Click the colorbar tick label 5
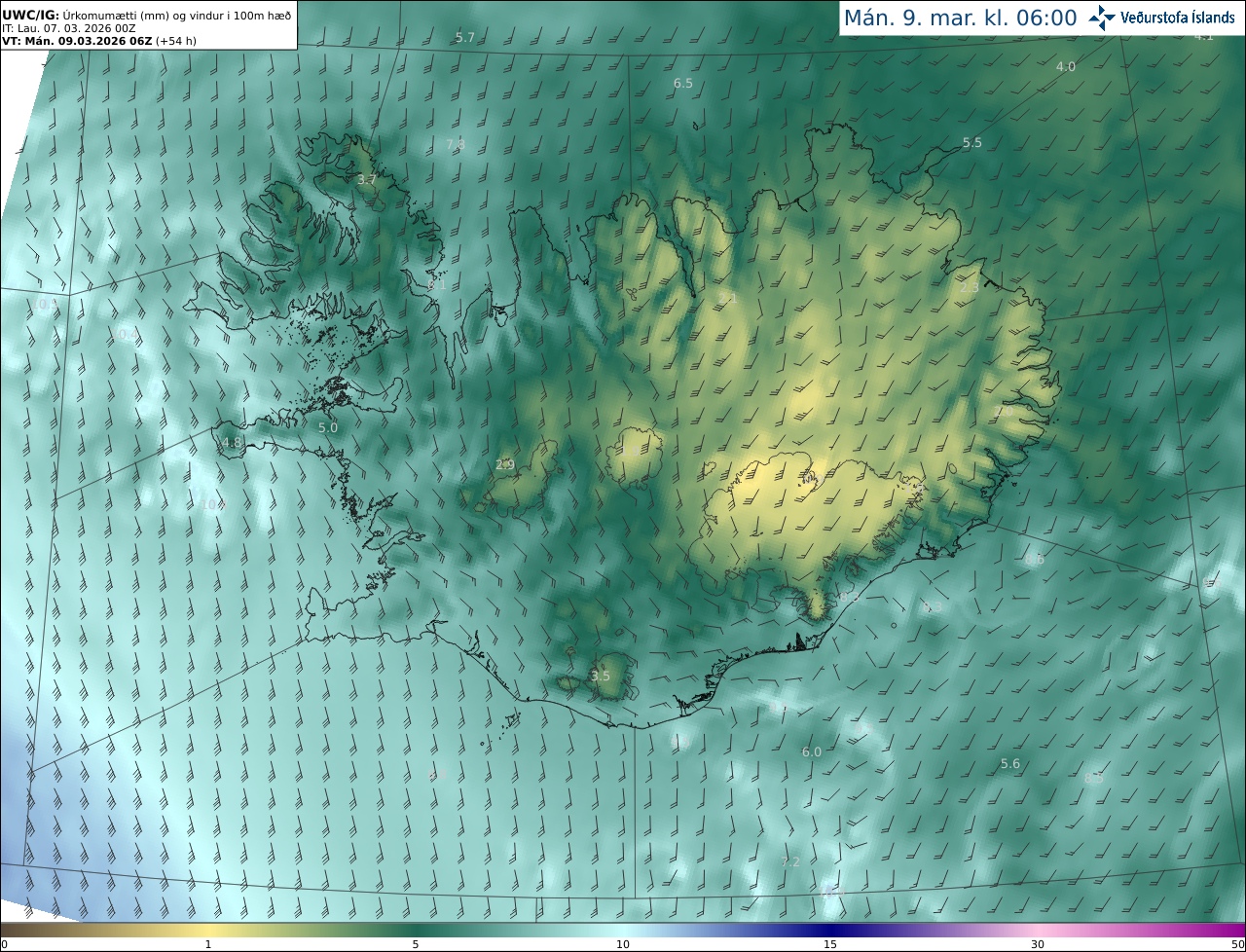Image resolution: width=1246 pixels, height=952 pixels. tap(416, 944)
